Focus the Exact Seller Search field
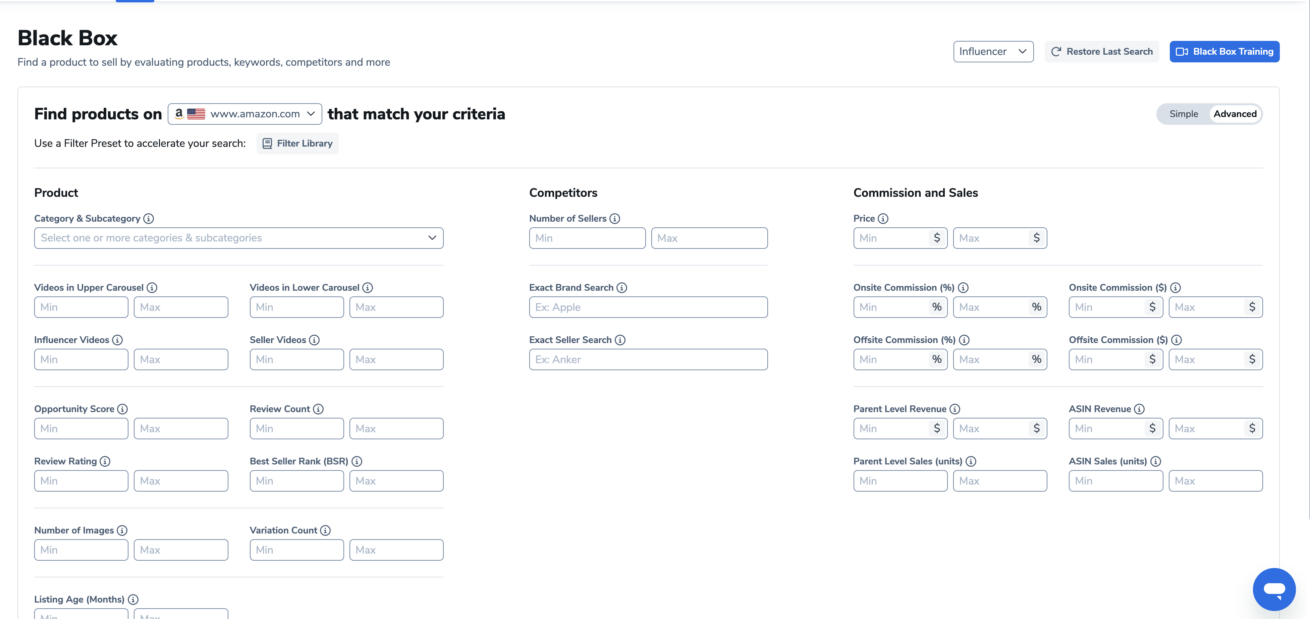The width and height of the screenshot is (1310, 619). 648,359
